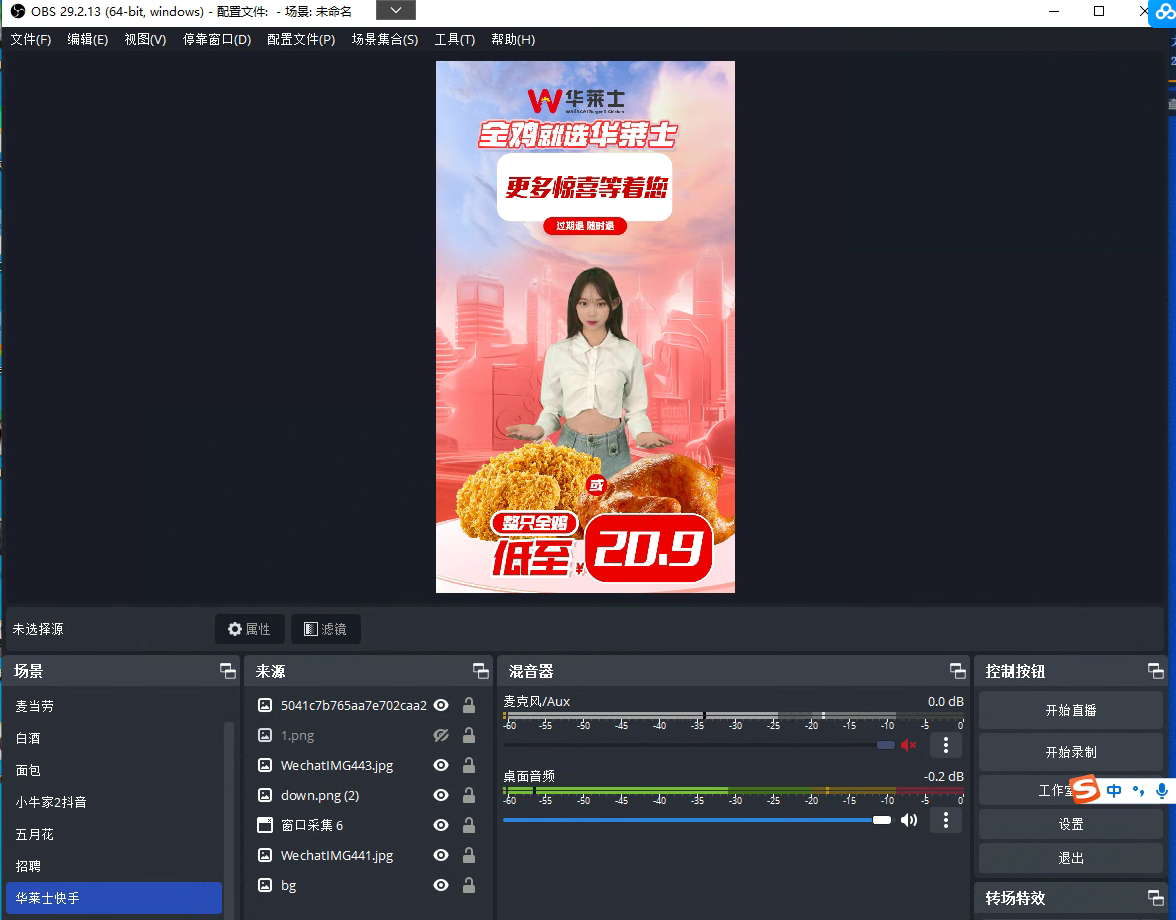
Task: Click the 退出 exit button
Action: 1071,859
